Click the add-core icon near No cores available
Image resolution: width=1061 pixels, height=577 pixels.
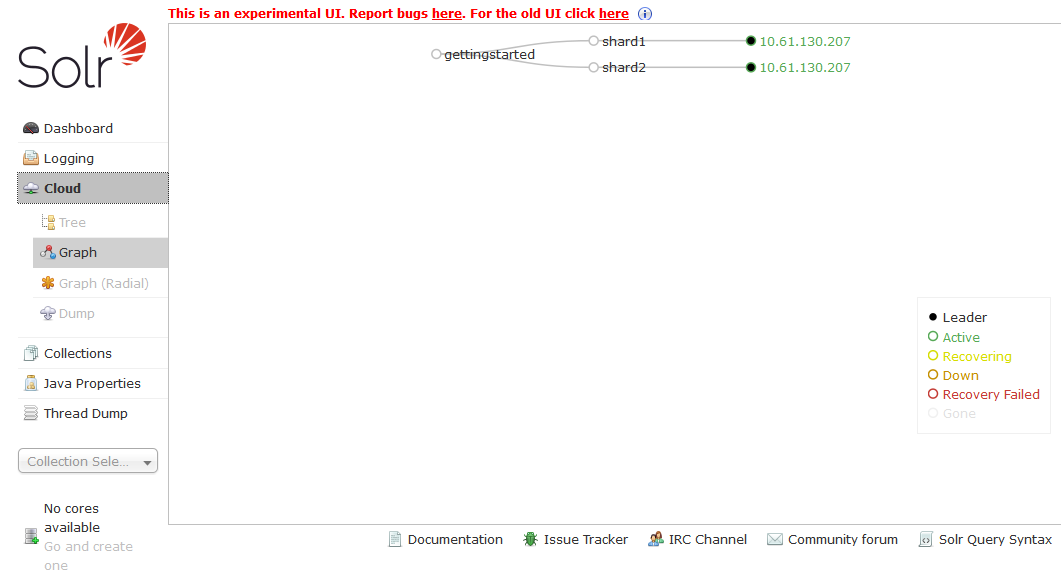click(31, 536)
